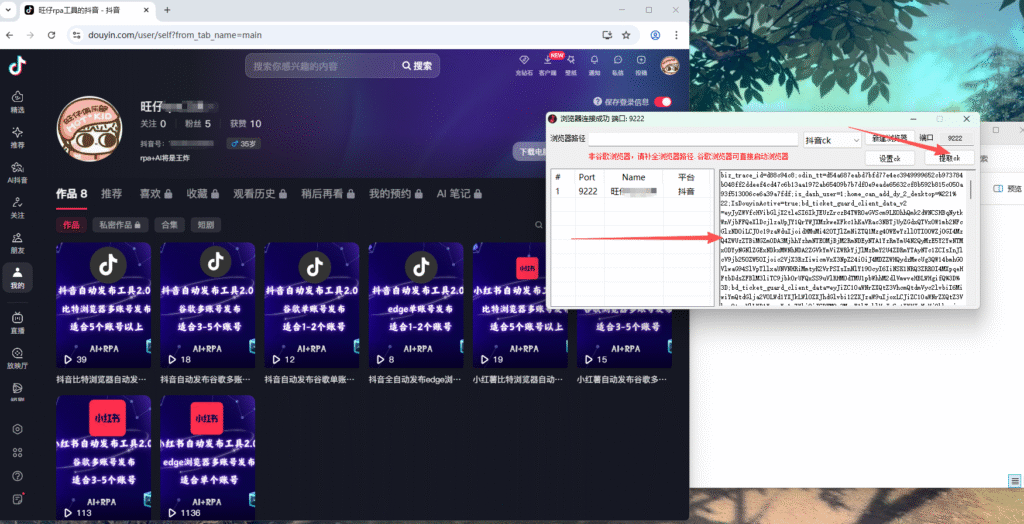
Task: Click the 设置ck button
Action: click(x=889, y=158)
